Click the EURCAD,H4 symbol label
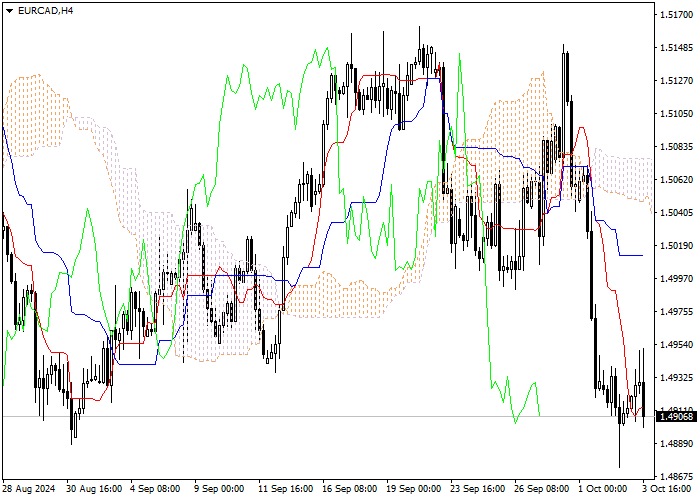This screenshot has height=500, width=700. pyautogui.click(x=46, y=11)
